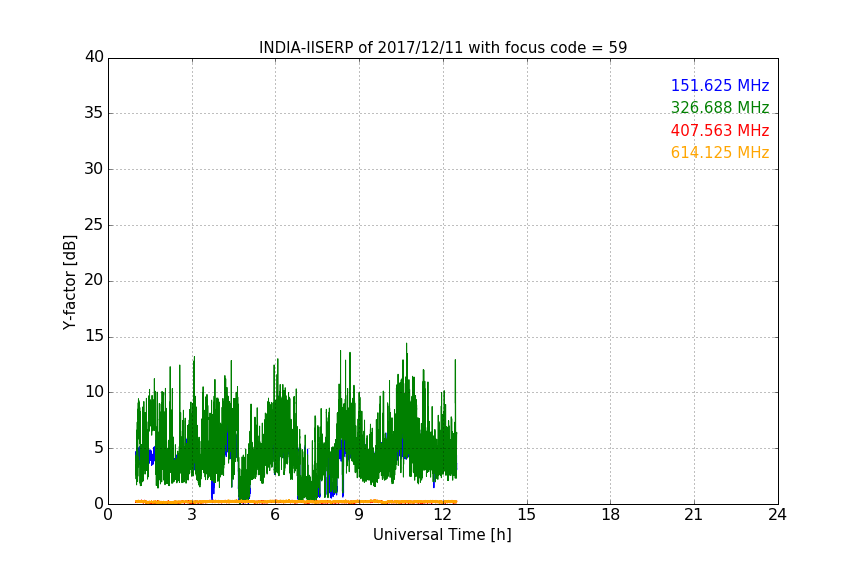Click the plot title INDIA-IISERP of 2017/12/11
864x576 pixels.
coord(443,48)
